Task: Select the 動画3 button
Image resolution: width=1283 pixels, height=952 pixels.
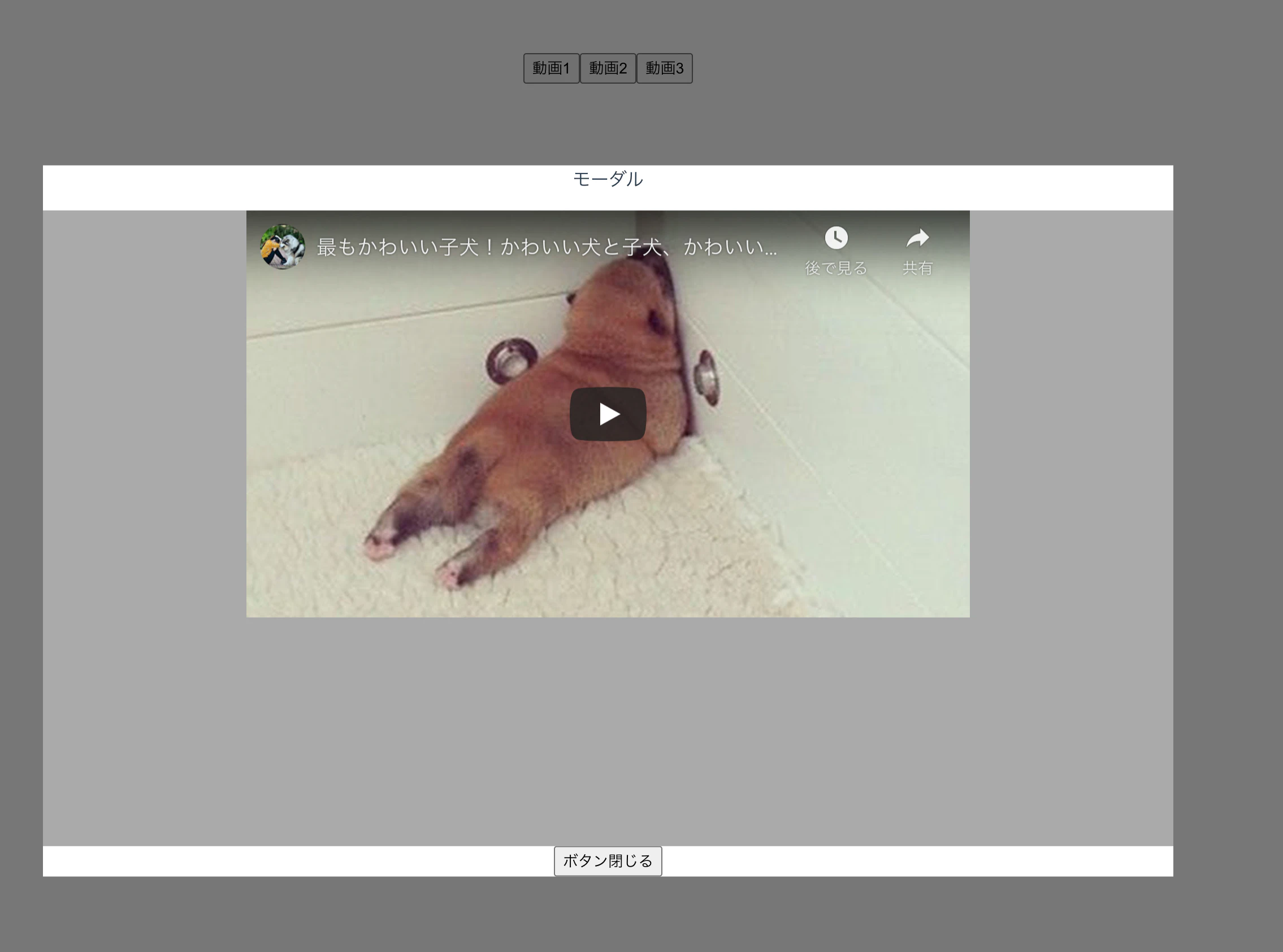Action: [664, 68]
